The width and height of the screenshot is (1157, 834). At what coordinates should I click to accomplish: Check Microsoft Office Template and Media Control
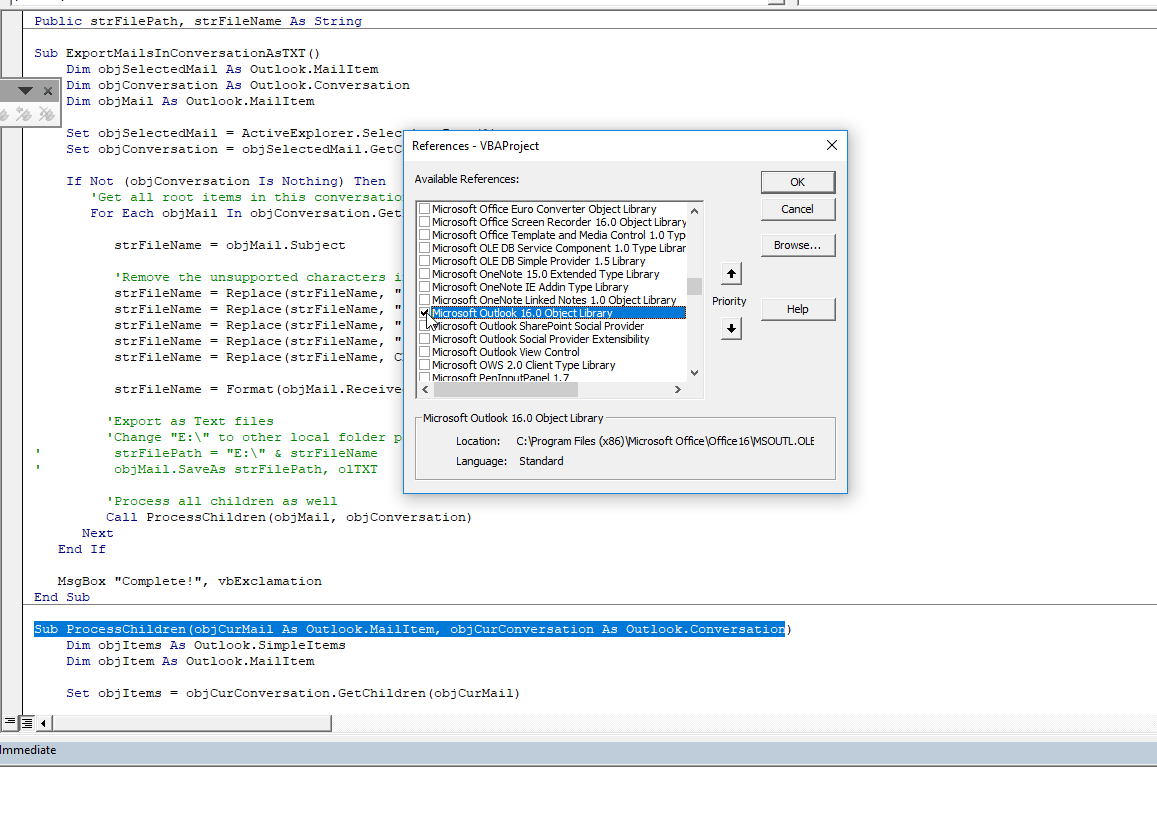point(424,235)
